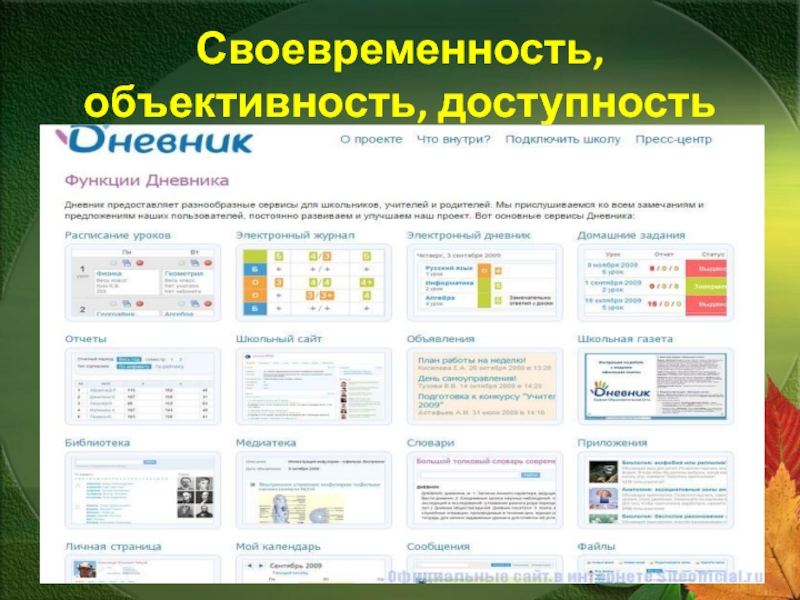Image resolution: width=800 pixels, height=600 pixels.
Task: Go to Что внутри? menu item
Action: pos(454,139)
